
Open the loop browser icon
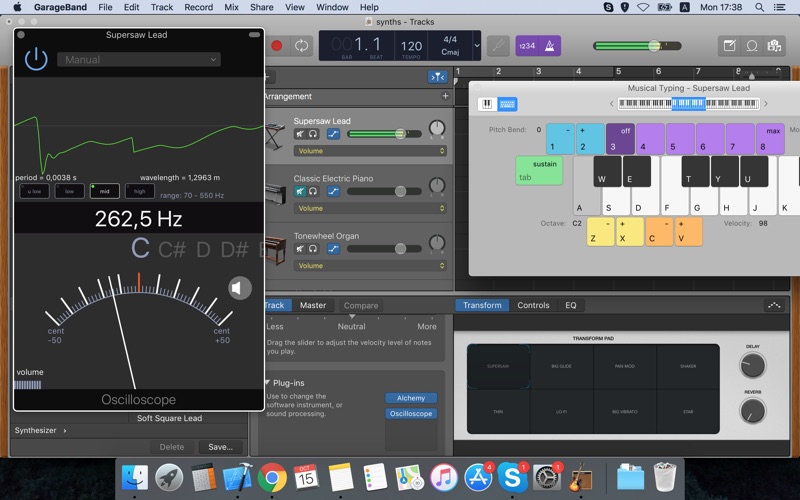coord(752,46)
